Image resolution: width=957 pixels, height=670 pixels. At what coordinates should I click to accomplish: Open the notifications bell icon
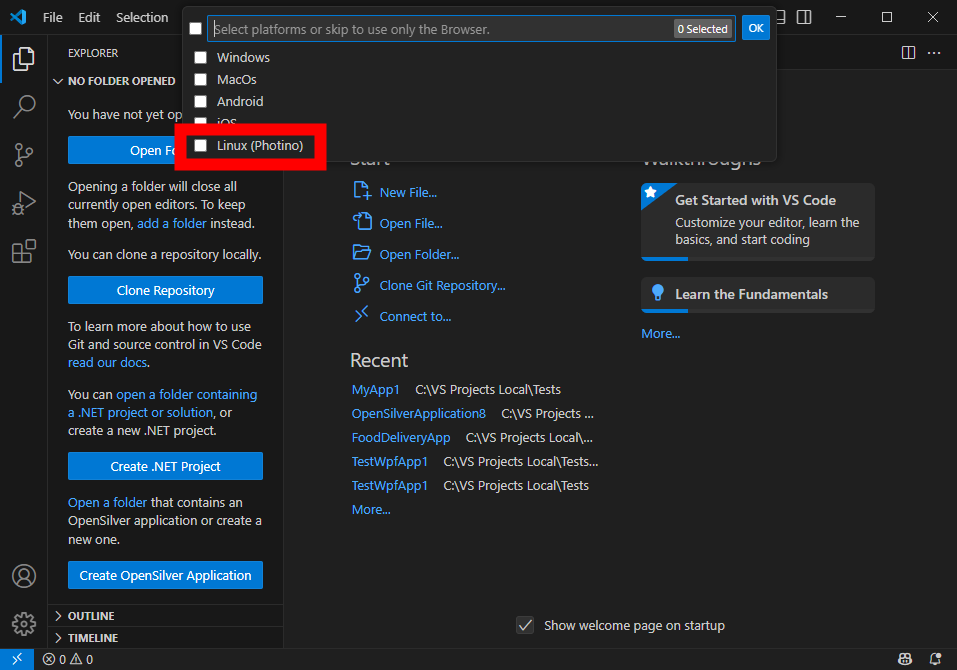(935, 659)
